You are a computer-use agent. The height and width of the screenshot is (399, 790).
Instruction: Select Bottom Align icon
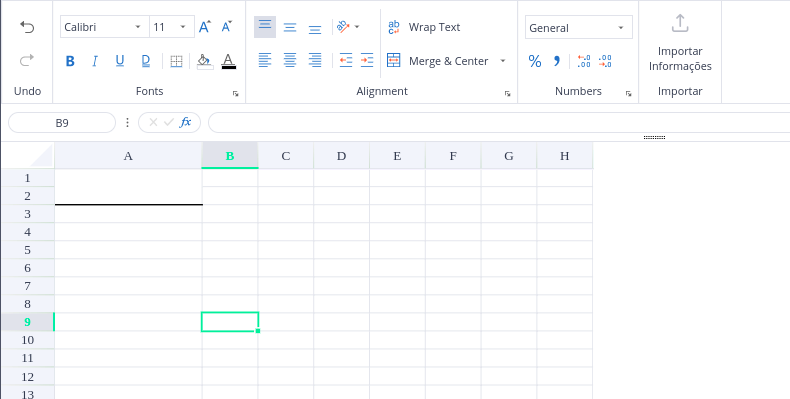[x=315, y=29]
